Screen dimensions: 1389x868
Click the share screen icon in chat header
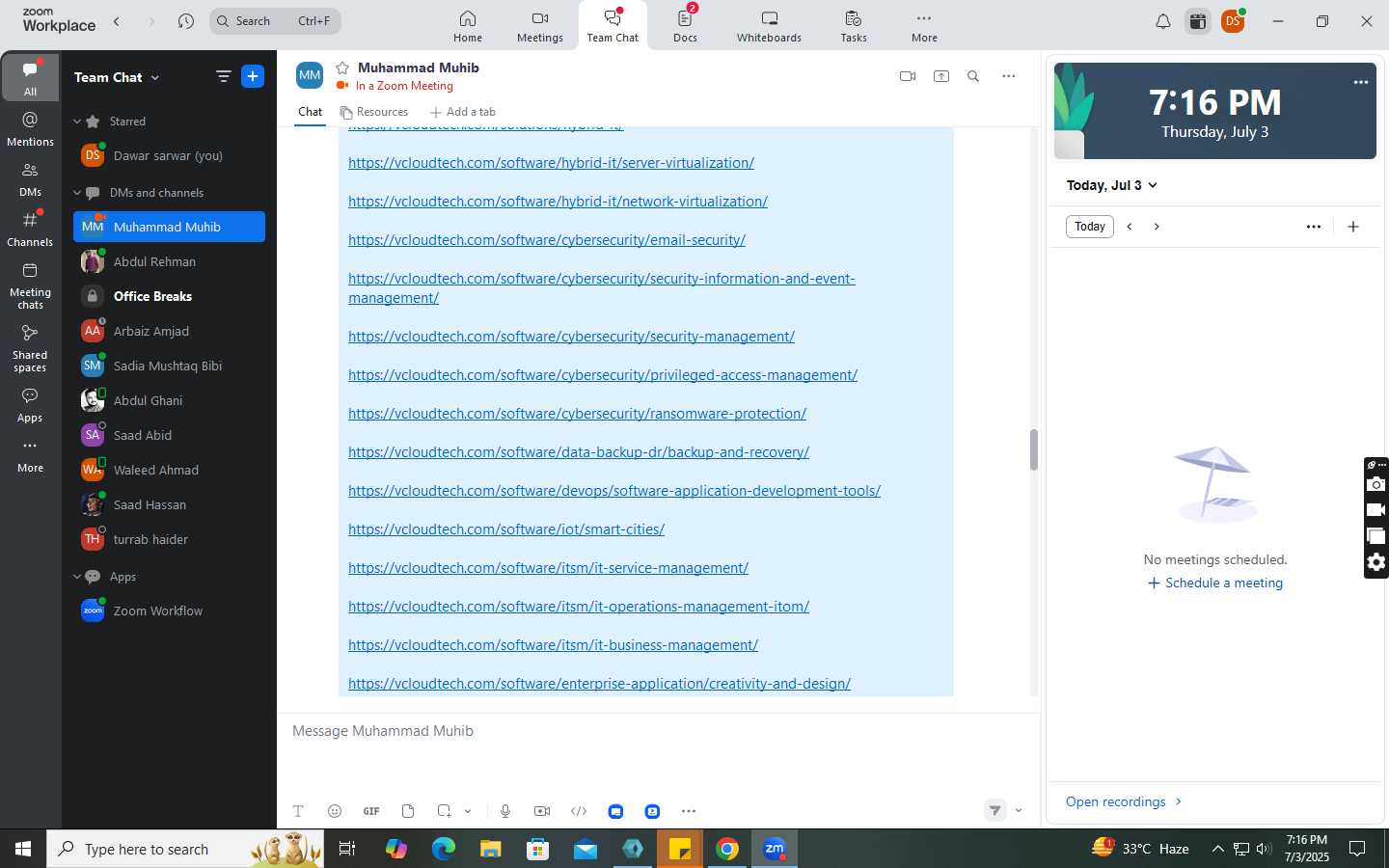[941, 76]
